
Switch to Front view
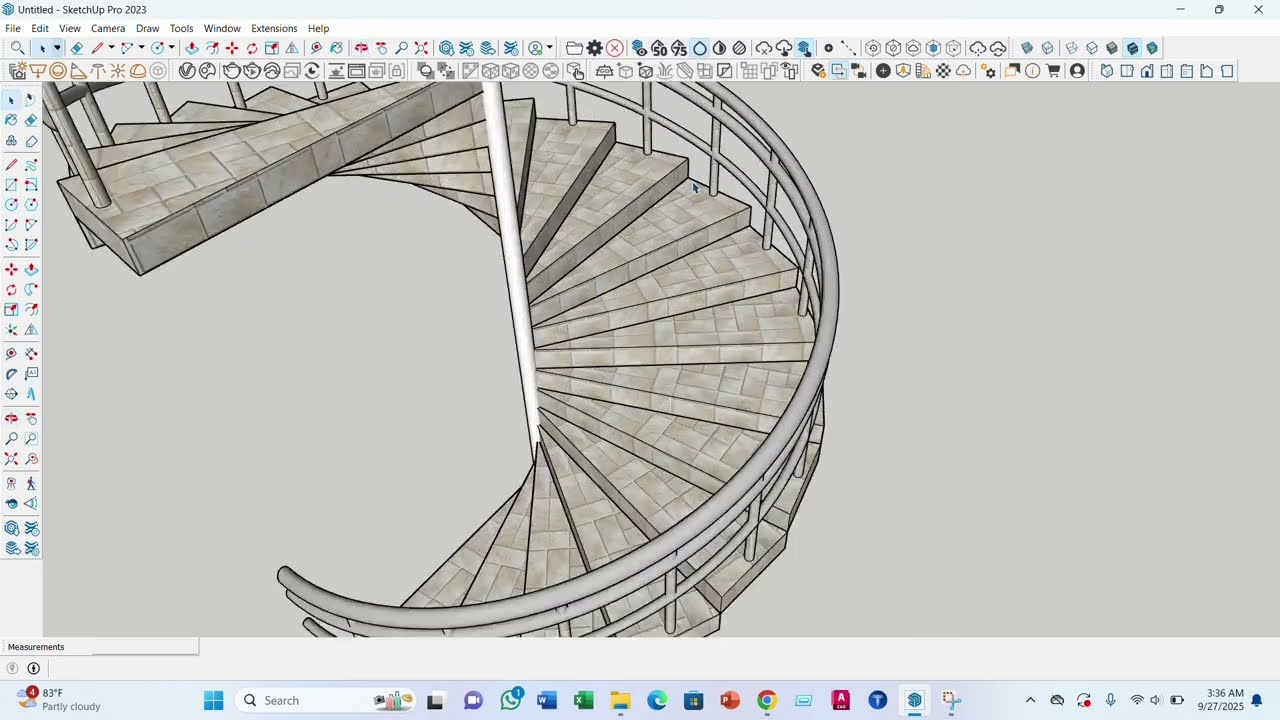1147,71
